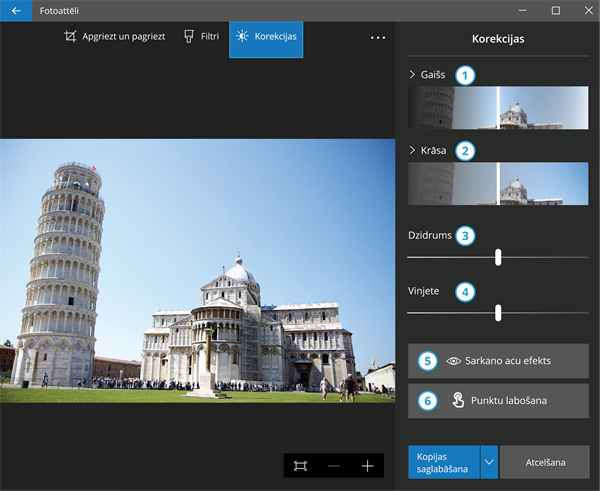The image size is (600, 491).
Task: Activate Sarkano acu efekts red-eye tool
Action: click(498, 360)
